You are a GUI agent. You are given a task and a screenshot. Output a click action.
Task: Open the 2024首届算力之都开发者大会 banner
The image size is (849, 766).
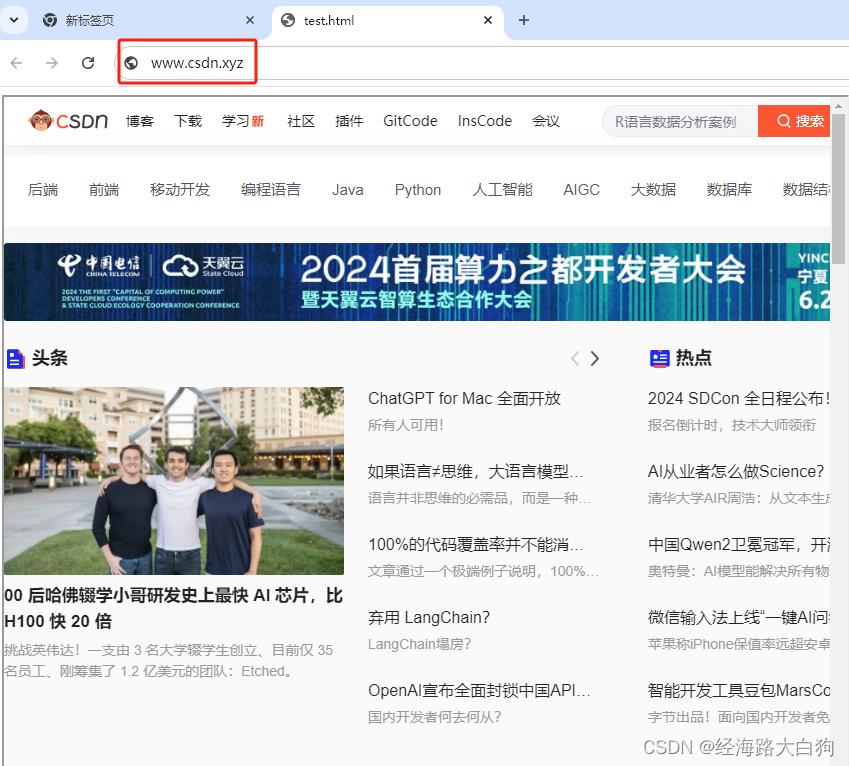pos(417,281)
